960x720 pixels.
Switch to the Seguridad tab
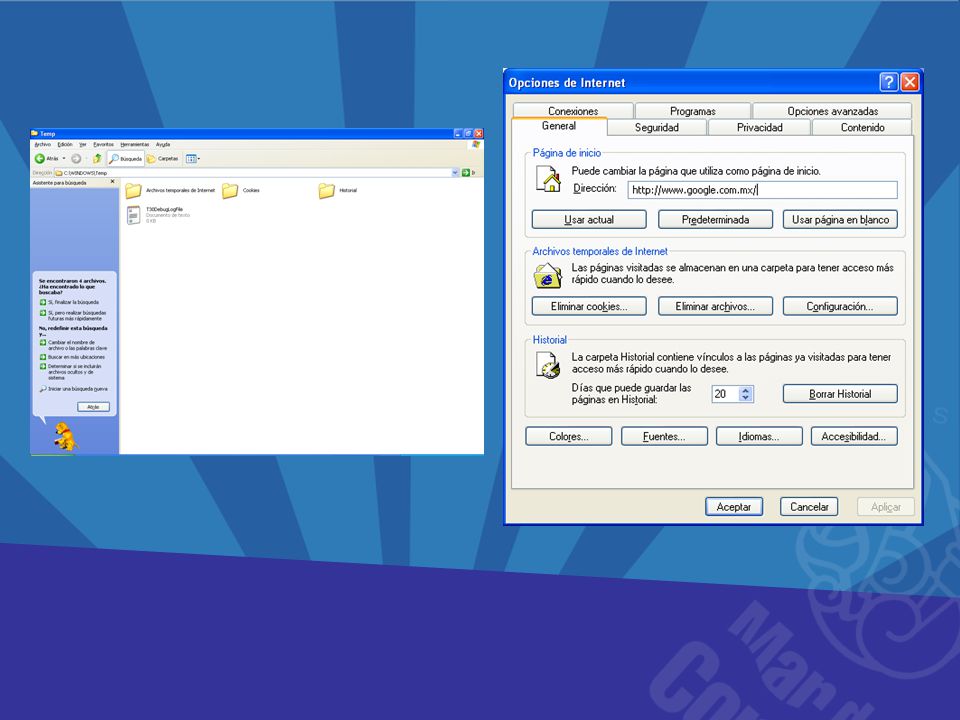click(656, 127)
